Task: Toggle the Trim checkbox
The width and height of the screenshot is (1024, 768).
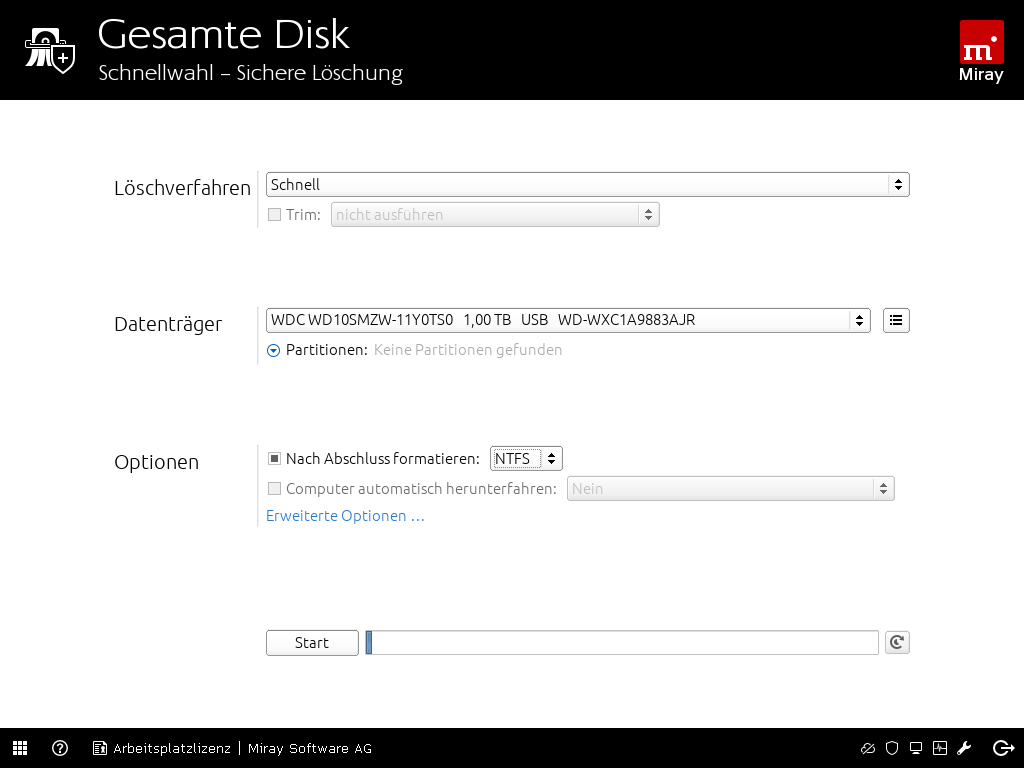Action: pos(275,215)
